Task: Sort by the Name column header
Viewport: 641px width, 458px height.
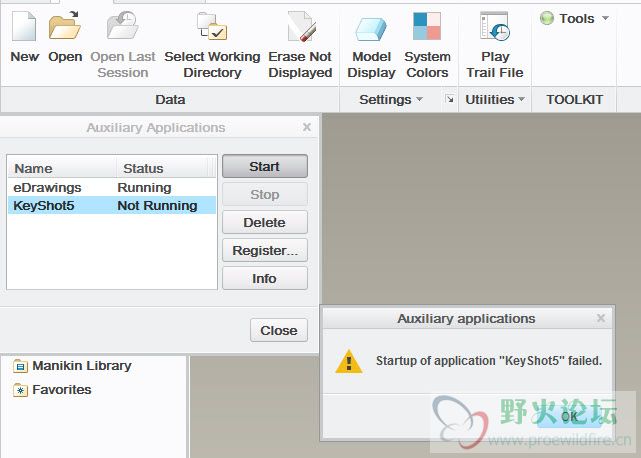Action: [61, 168]
